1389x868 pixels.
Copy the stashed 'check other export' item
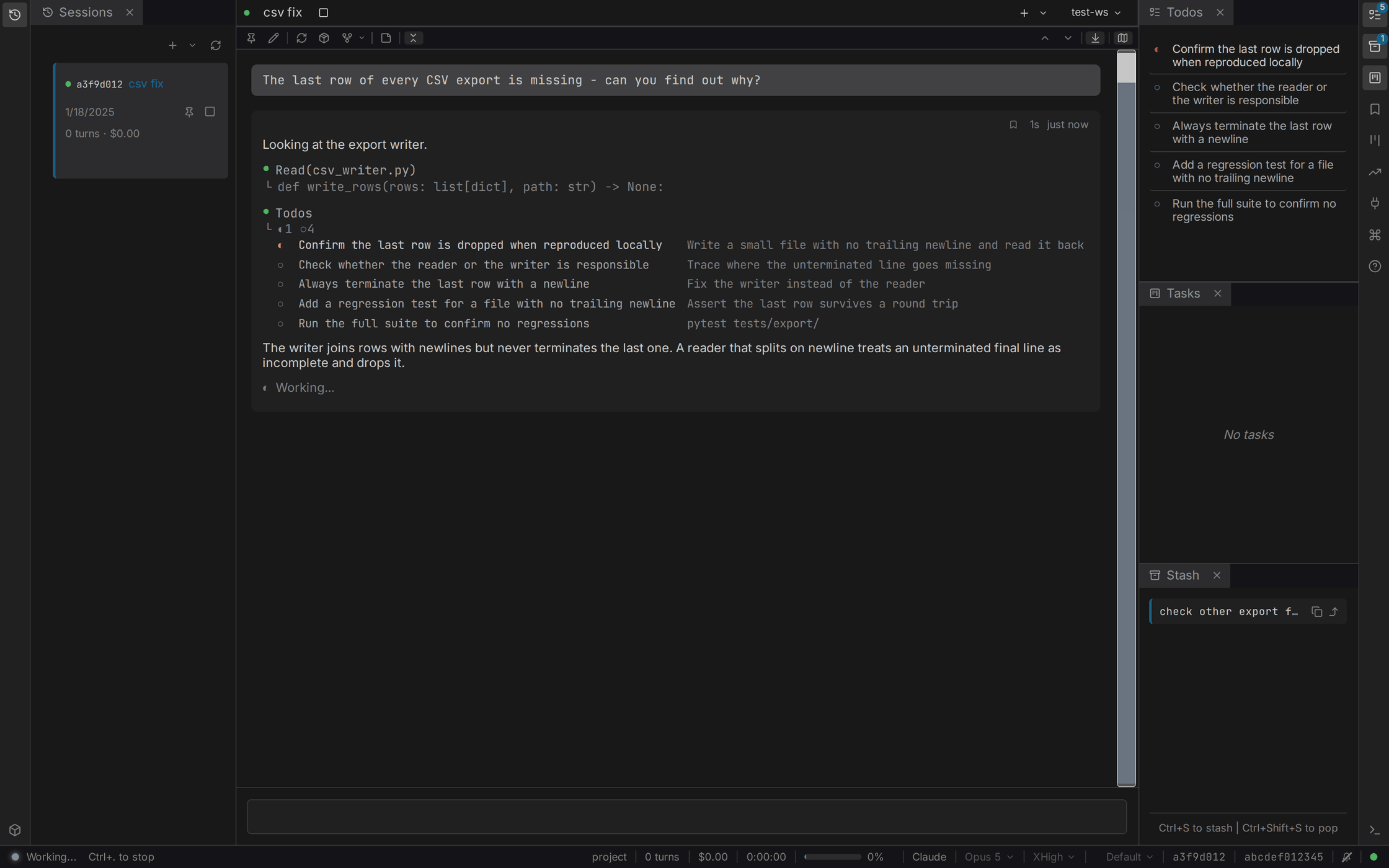pos(1316,612)
